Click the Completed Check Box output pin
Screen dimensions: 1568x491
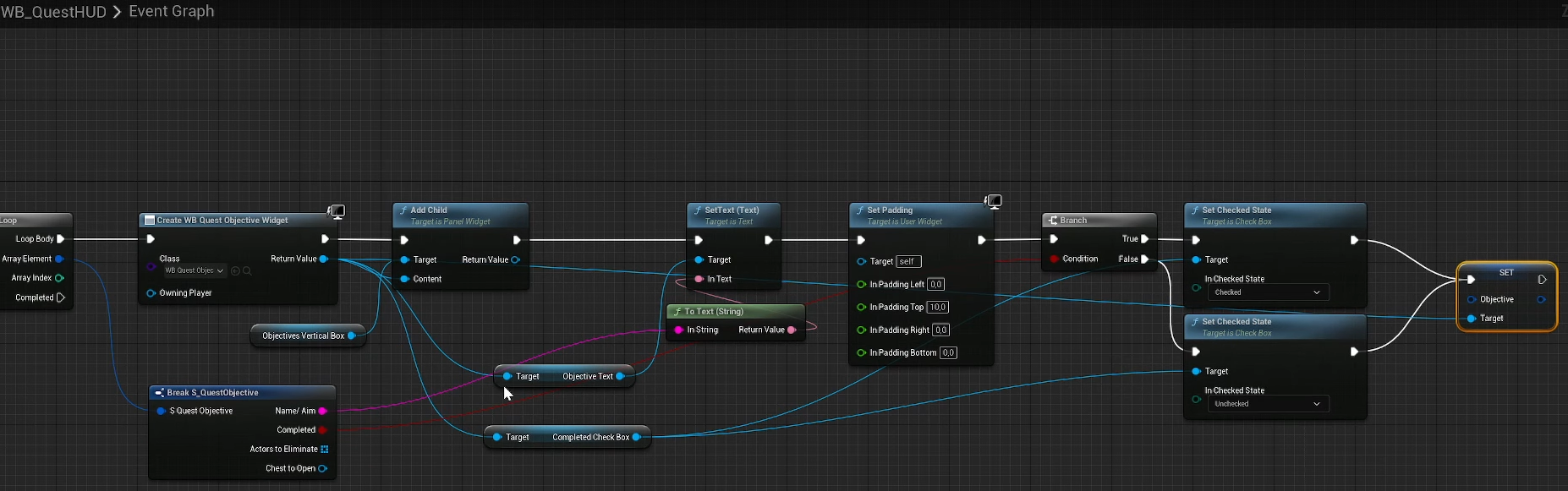coord(636,437)
